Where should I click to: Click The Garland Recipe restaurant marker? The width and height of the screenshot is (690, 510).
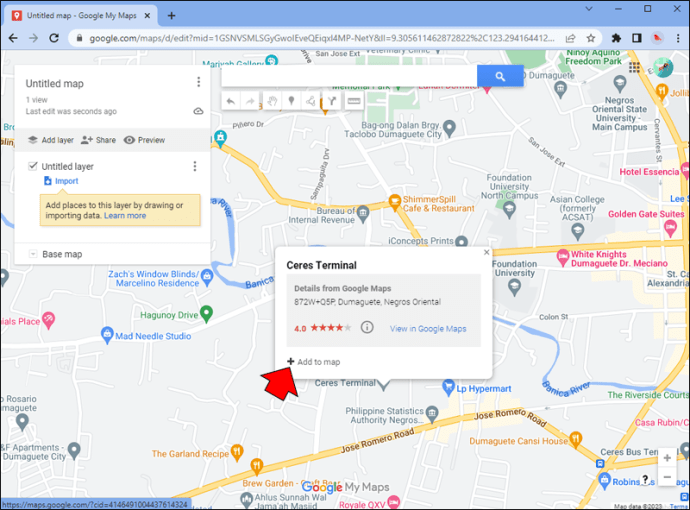pyautogui.click(x=237, y=452)
